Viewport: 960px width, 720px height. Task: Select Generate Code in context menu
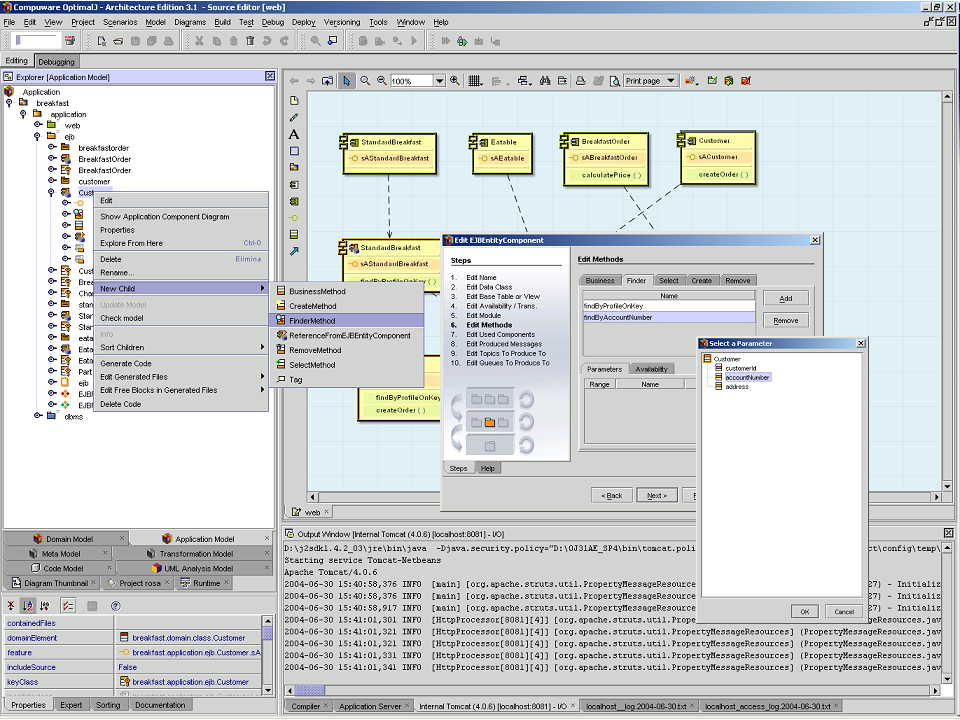point(181,363)
